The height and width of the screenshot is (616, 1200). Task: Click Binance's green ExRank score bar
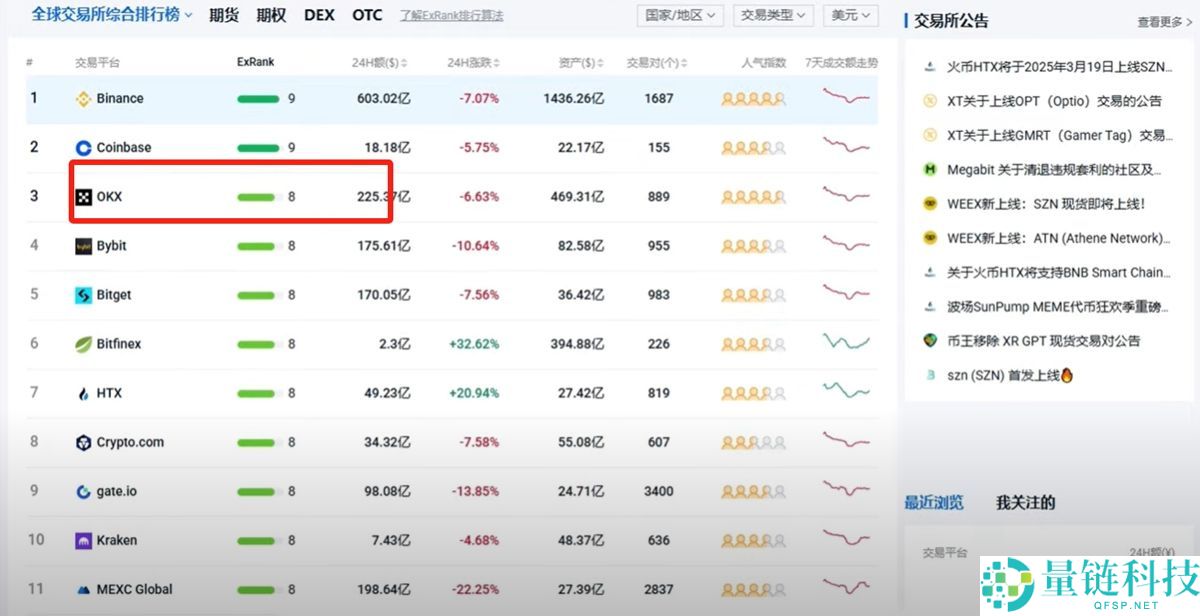pos(259,98)
